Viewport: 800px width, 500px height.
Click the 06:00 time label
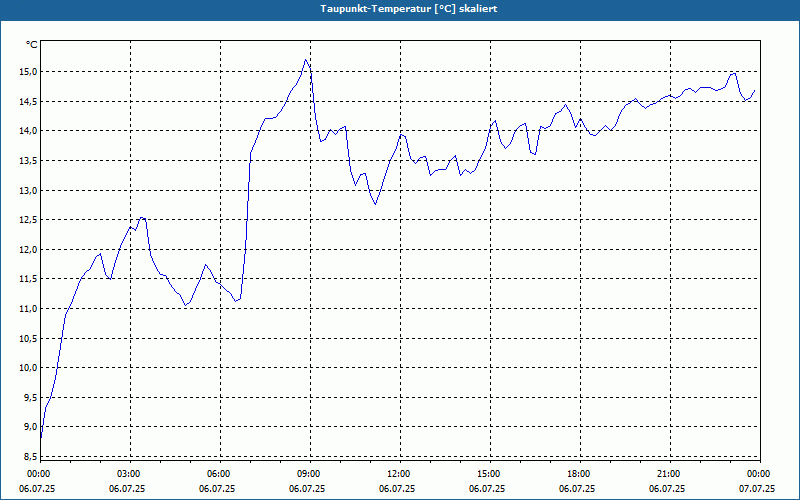(220, 474)
